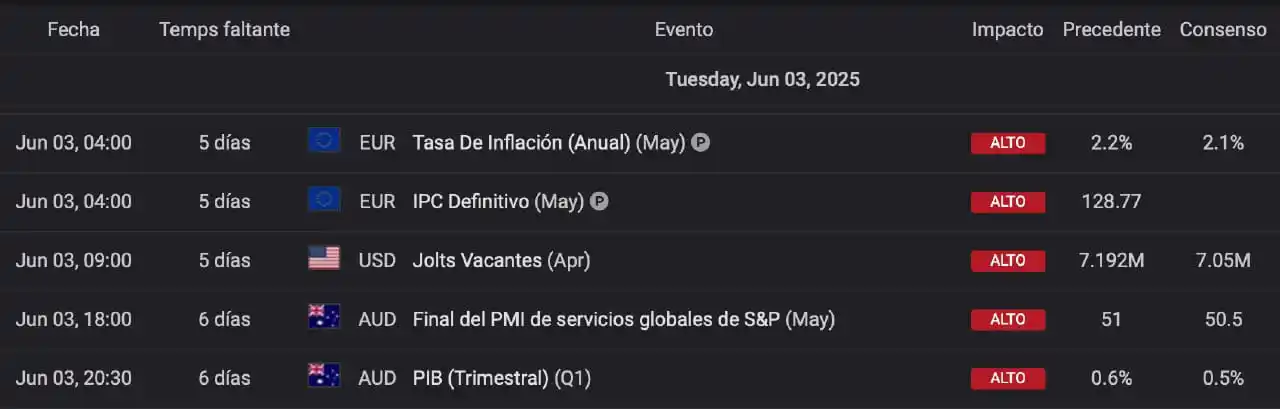
Task: Open Tasa De Inflación (Anual) event
Action: [x=549, y=143]
